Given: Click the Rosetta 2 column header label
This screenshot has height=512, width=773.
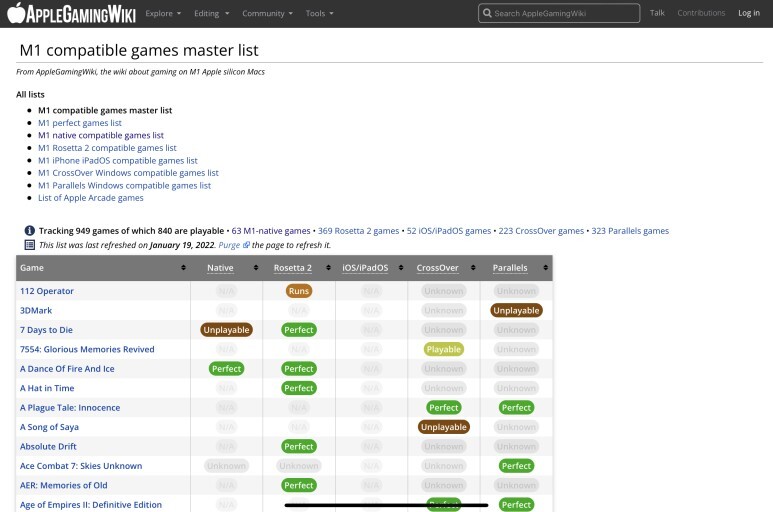Looking at the screenshot, I should pyautogui.click(x=293, y=268).
